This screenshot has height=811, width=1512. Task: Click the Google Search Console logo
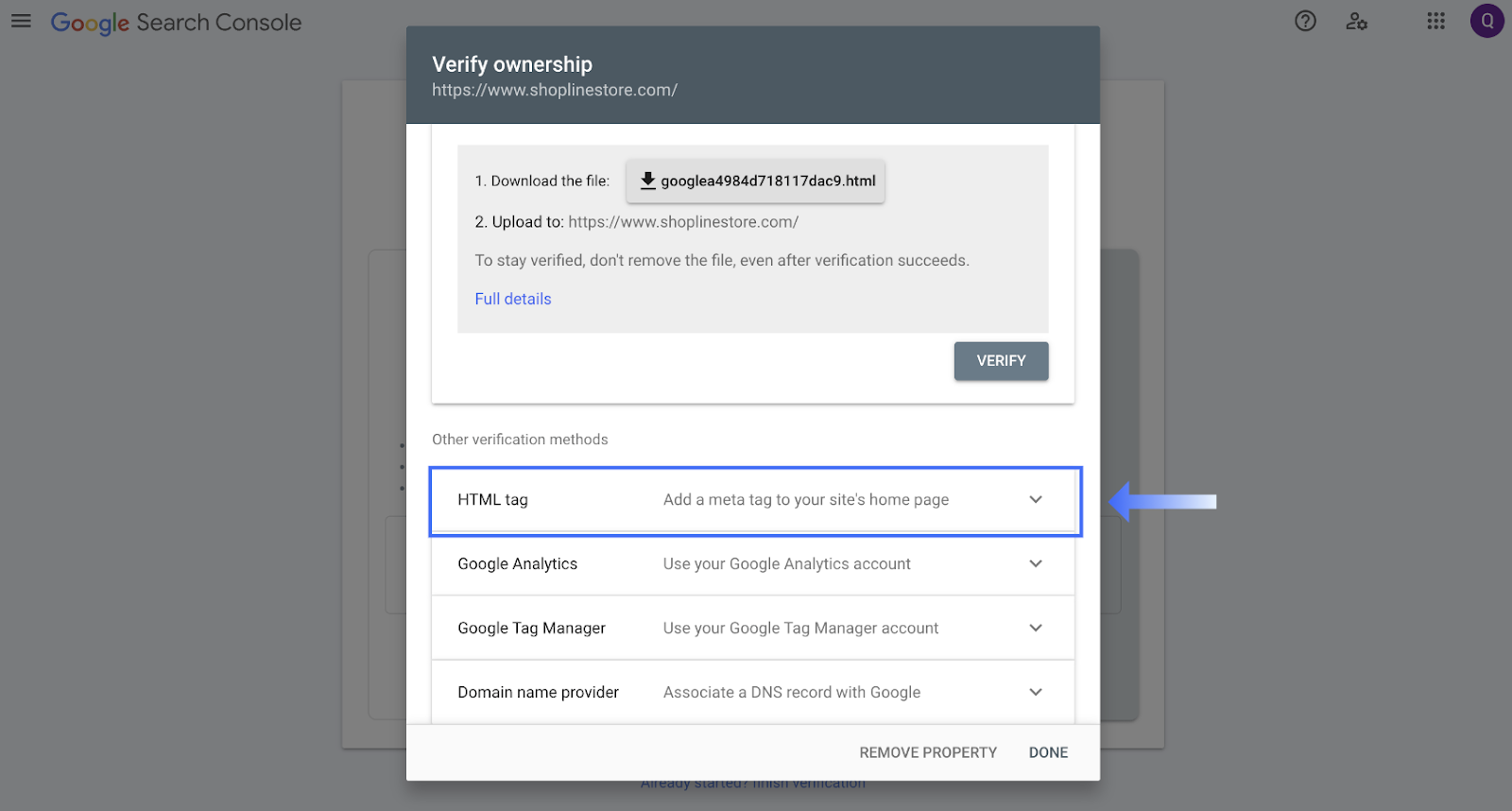click(176, 23)
